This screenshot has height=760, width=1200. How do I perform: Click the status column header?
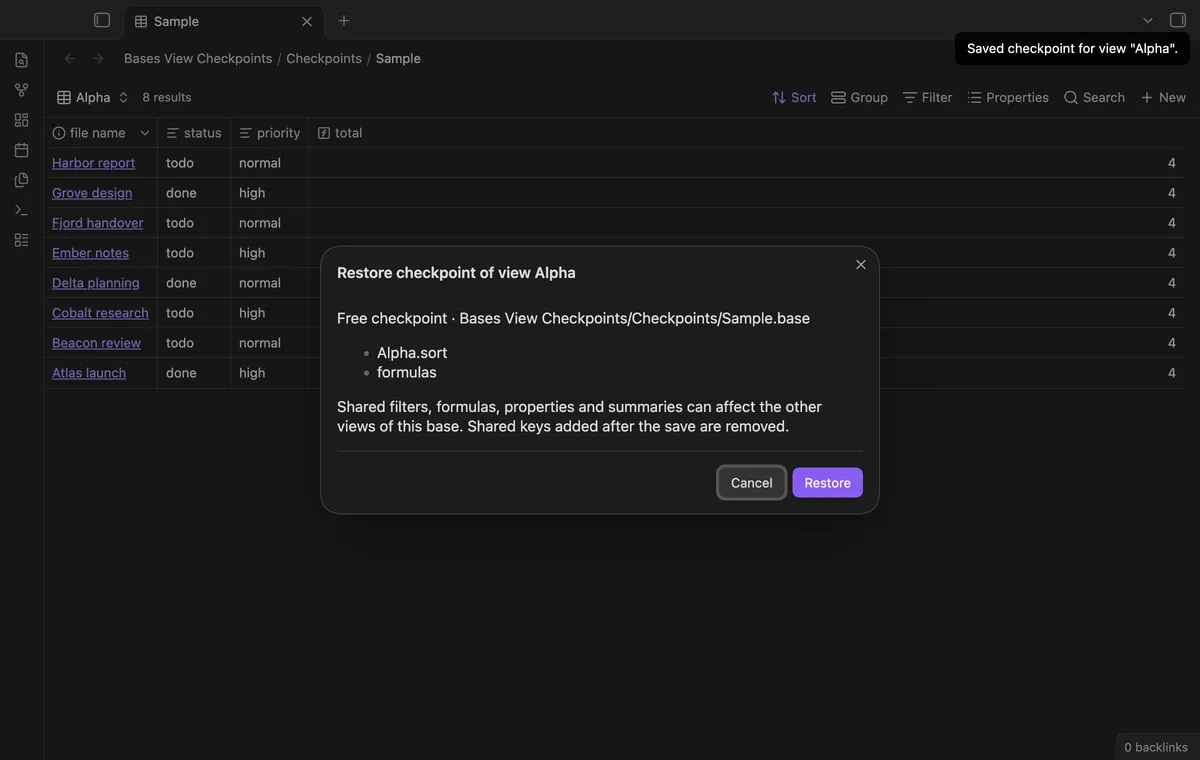[x=194, y=133]
